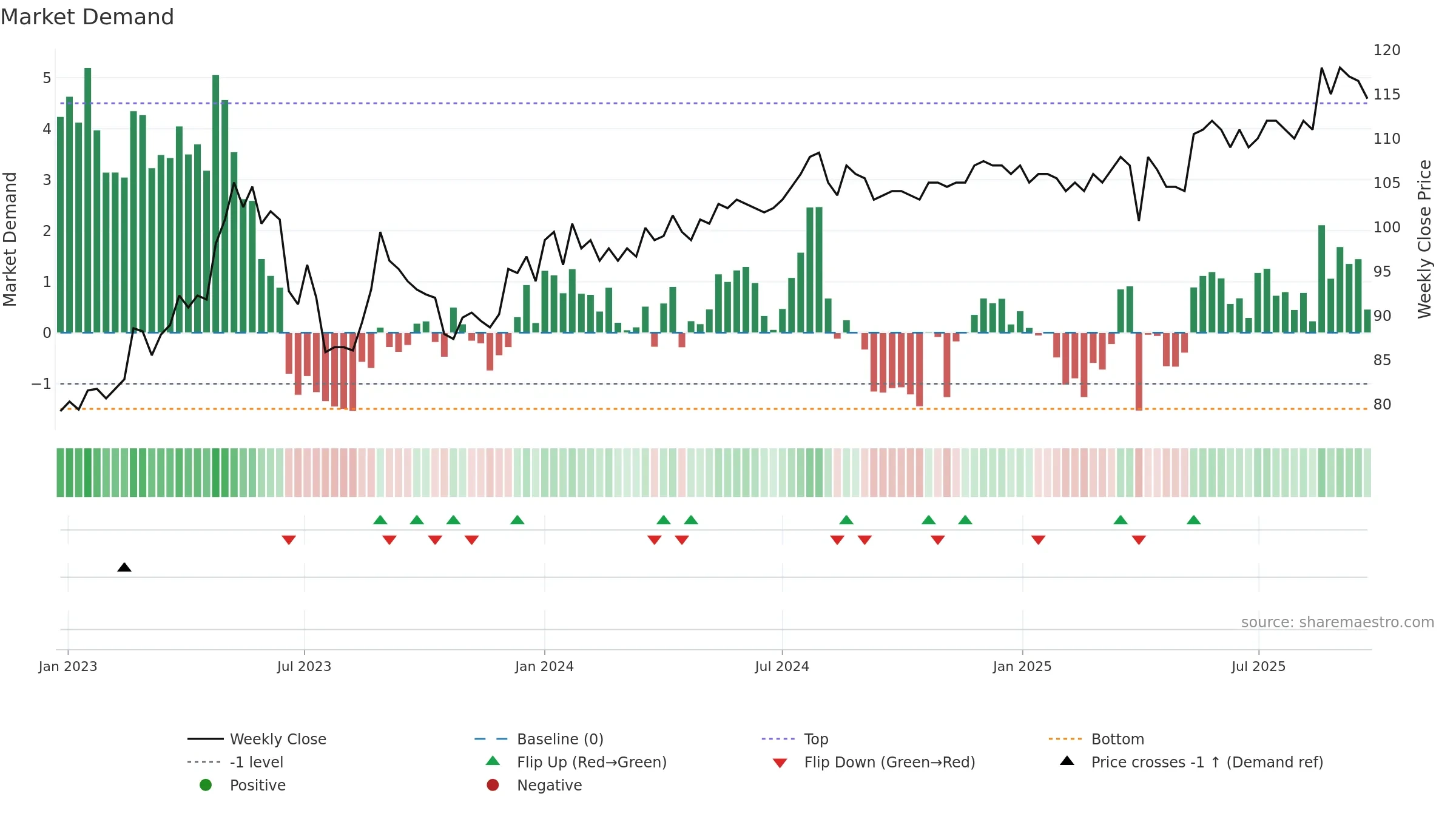This screenshot has height=819, width=1456.
Task: Click the last green flip-up marker near mid 2025
Action: coord(1193,520)
